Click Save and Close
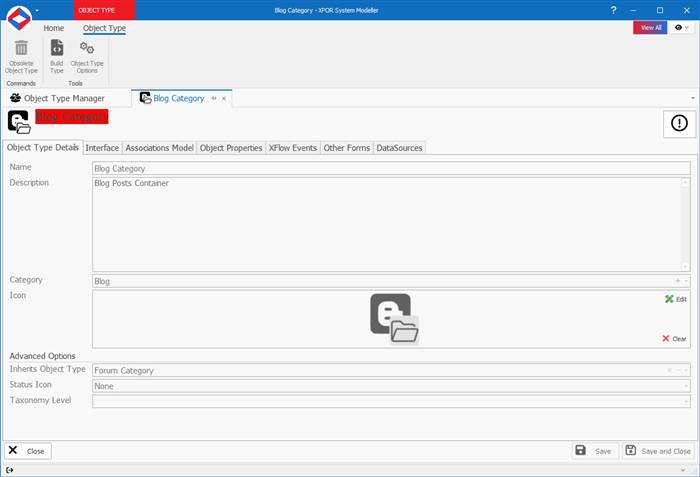The width and height of the screenshot is (700, 477). pyautogui.click(x=658, y=451)
